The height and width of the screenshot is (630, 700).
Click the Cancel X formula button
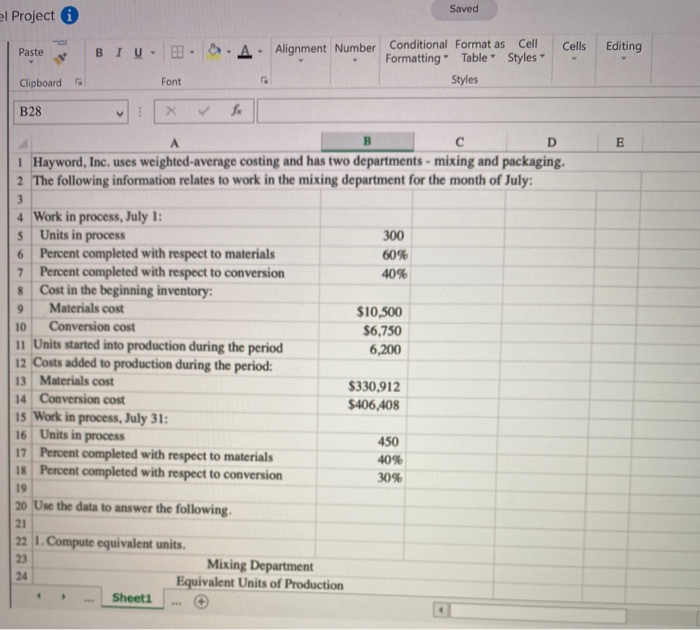(171, 110)
